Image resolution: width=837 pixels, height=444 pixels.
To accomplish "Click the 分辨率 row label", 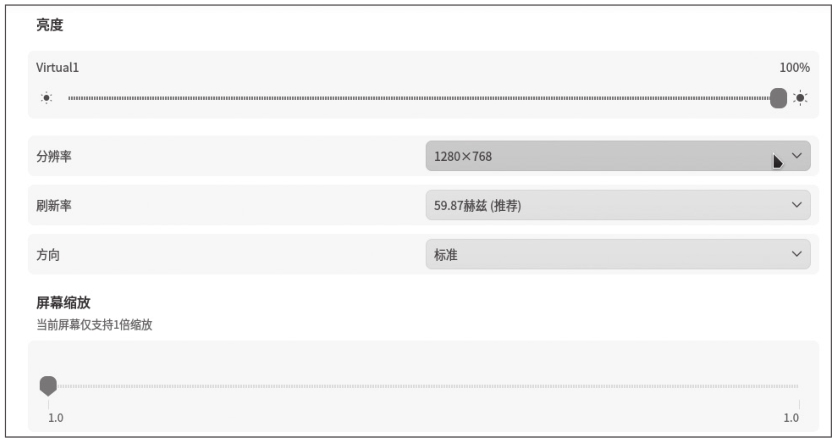I will coord(54,156).
